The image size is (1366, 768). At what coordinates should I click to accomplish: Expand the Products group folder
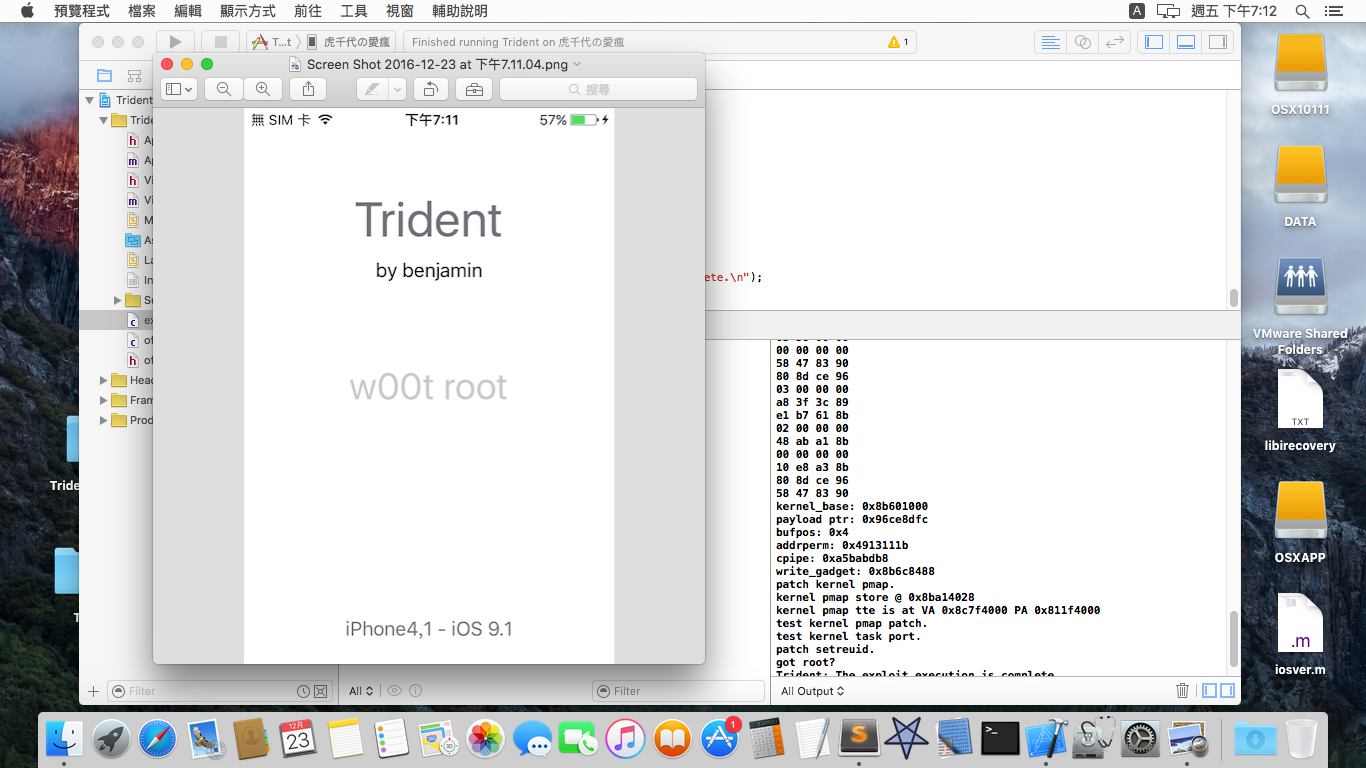tap(103, 420)
